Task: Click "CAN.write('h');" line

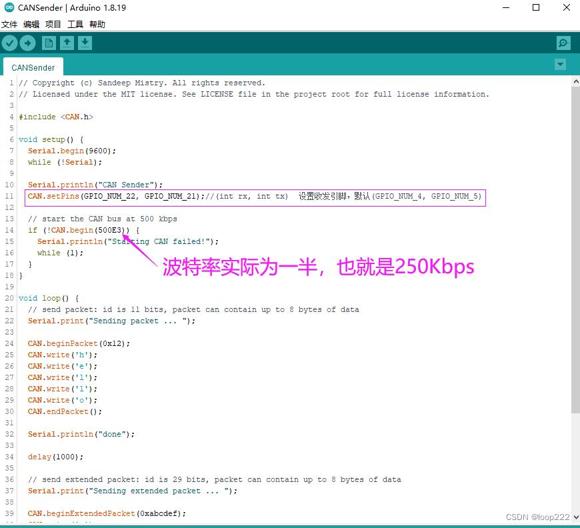Action: [x=63, y=355]
